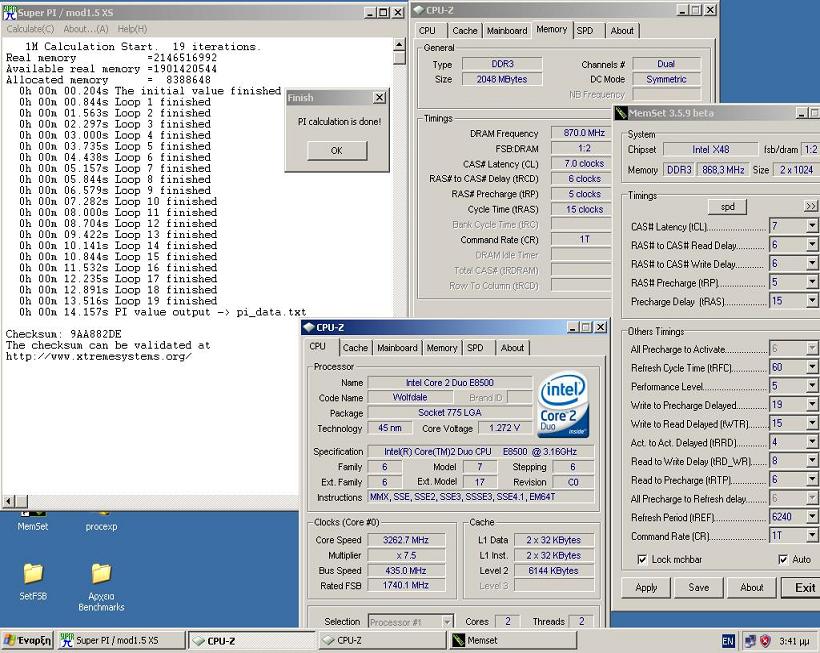
Task: Open the About...(A) menu in Super PI
Action: pyautogui.click(x=86, y=29)
